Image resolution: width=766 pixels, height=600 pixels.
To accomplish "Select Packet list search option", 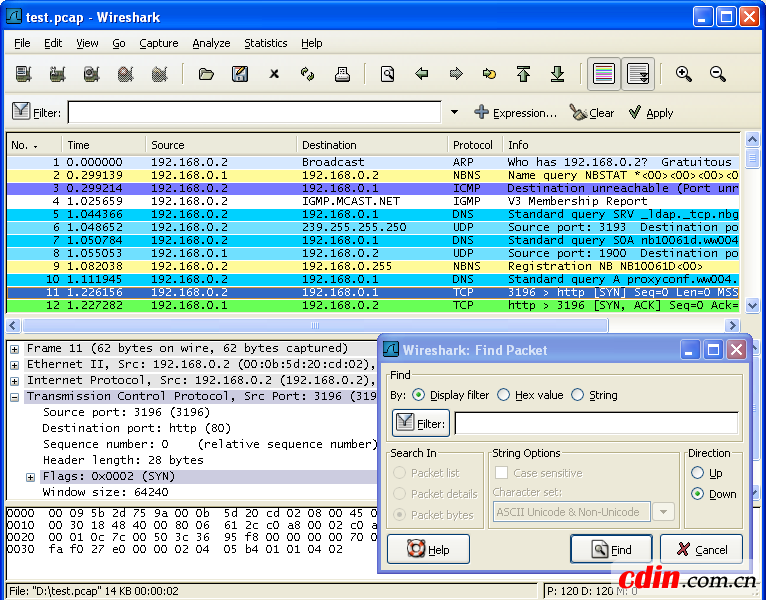I will (400, 472).
